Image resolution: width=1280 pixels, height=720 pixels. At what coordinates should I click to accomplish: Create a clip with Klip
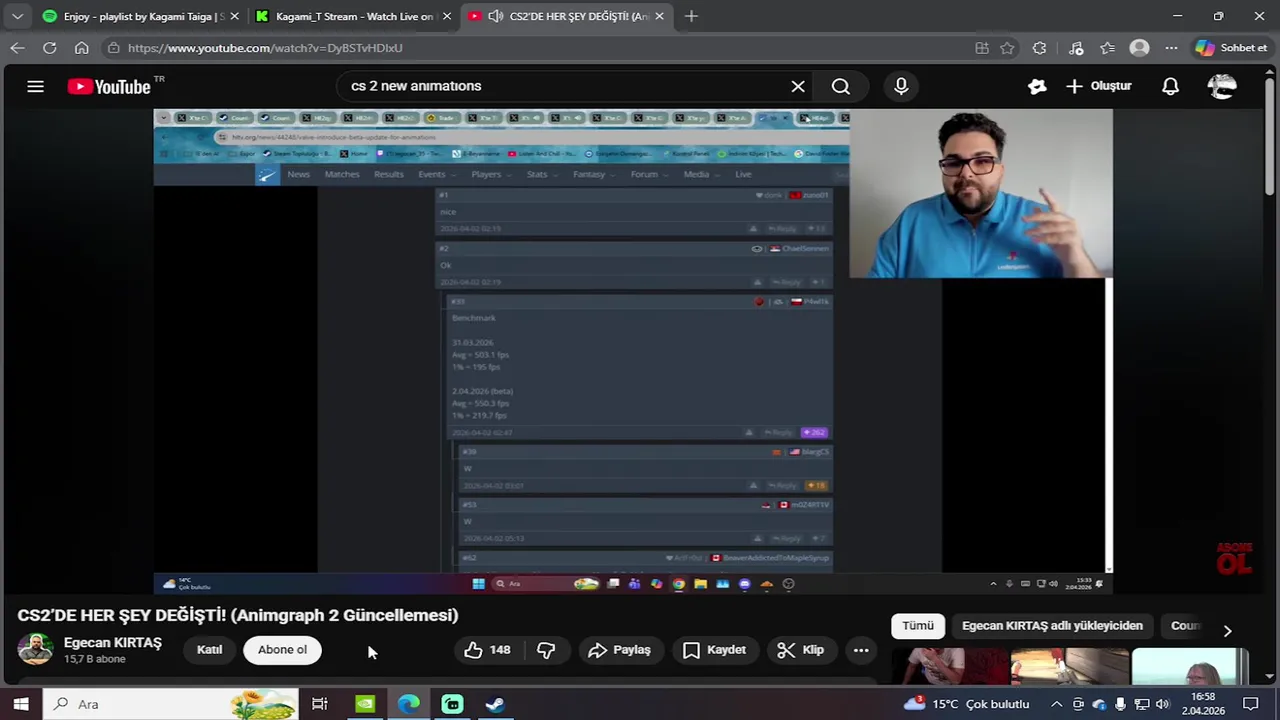click(x=801, y=650)
